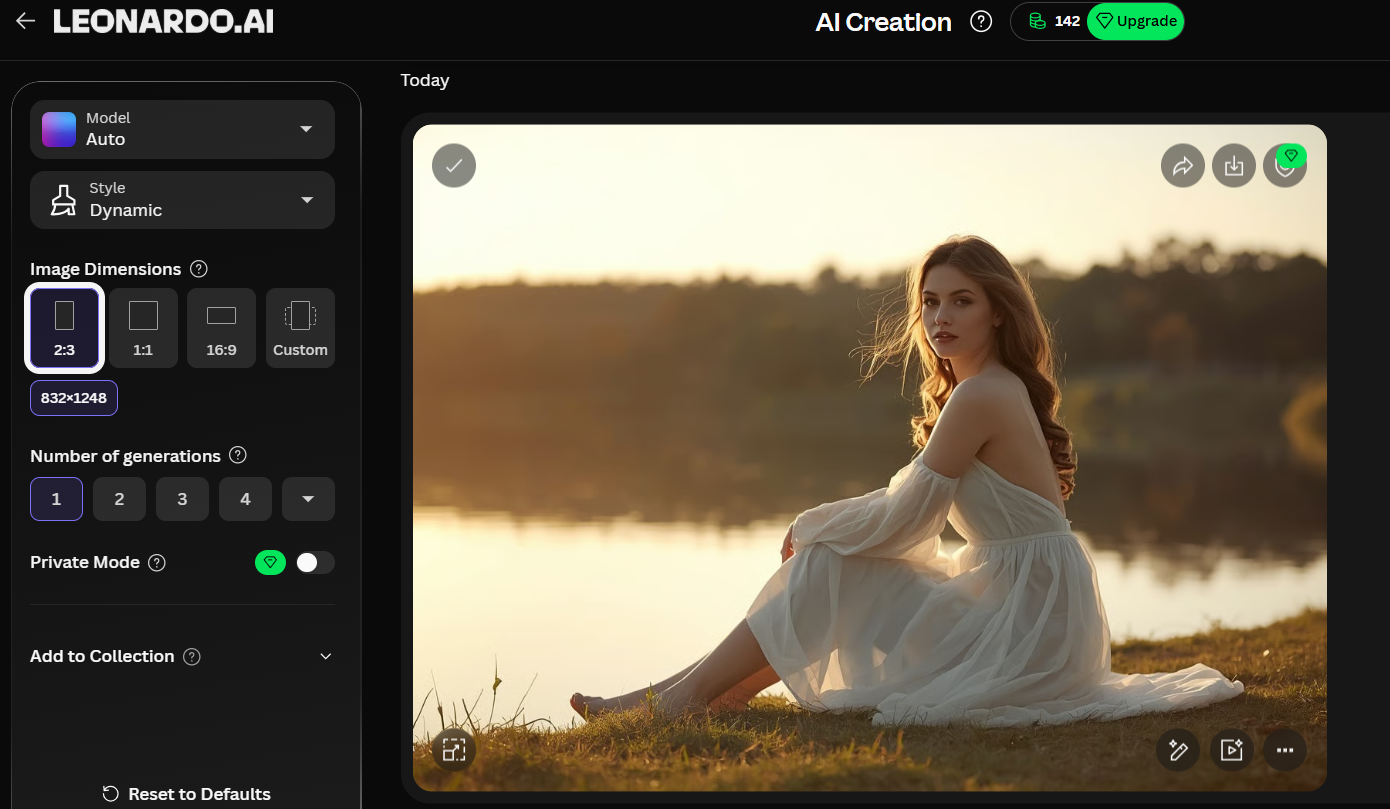Click the Number of generations help icon

click(238, 455)
